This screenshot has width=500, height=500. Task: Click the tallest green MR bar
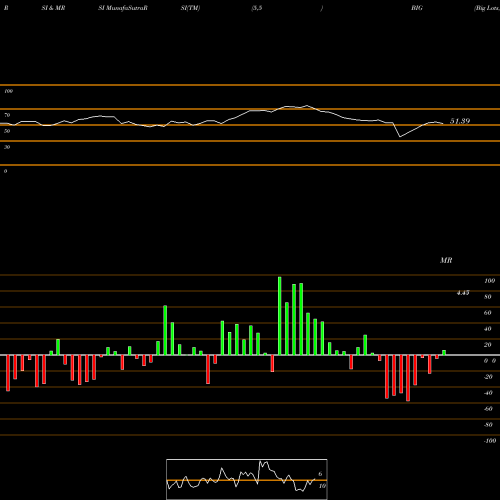(279, 316)
